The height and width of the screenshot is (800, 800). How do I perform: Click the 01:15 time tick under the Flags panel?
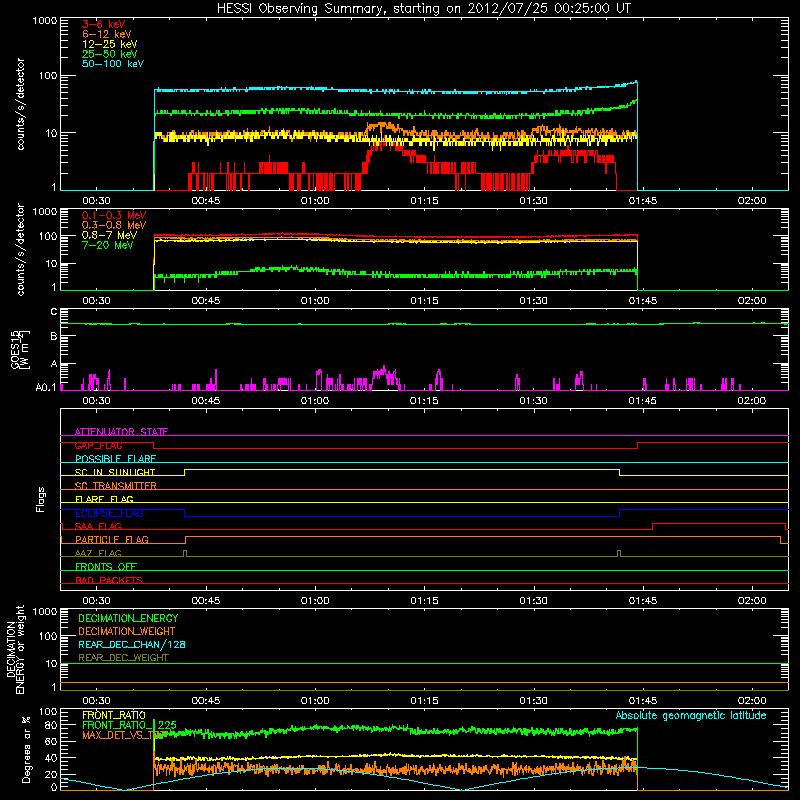[424, 601]
